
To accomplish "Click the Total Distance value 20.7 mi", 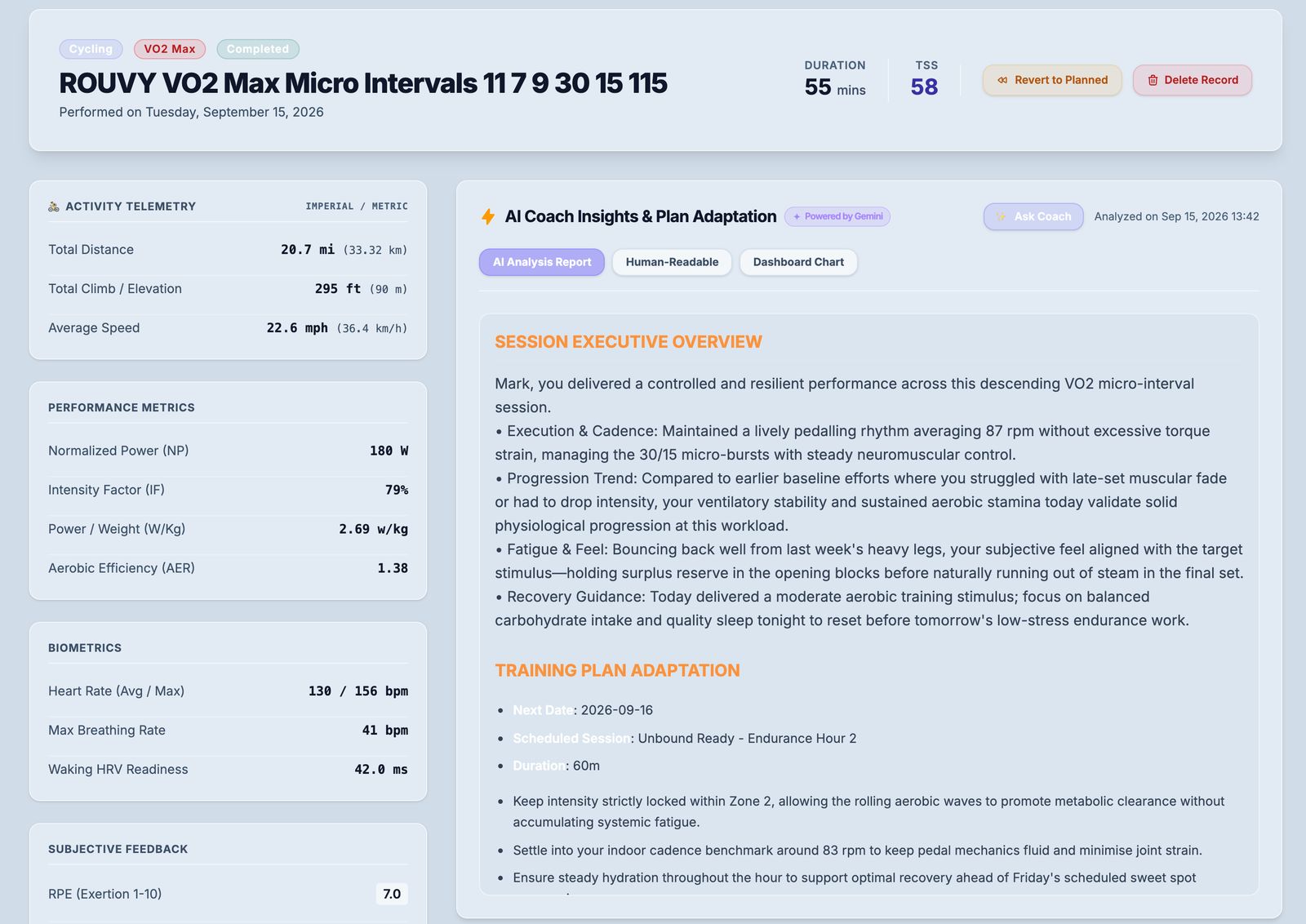I will [x=308, y=250].
